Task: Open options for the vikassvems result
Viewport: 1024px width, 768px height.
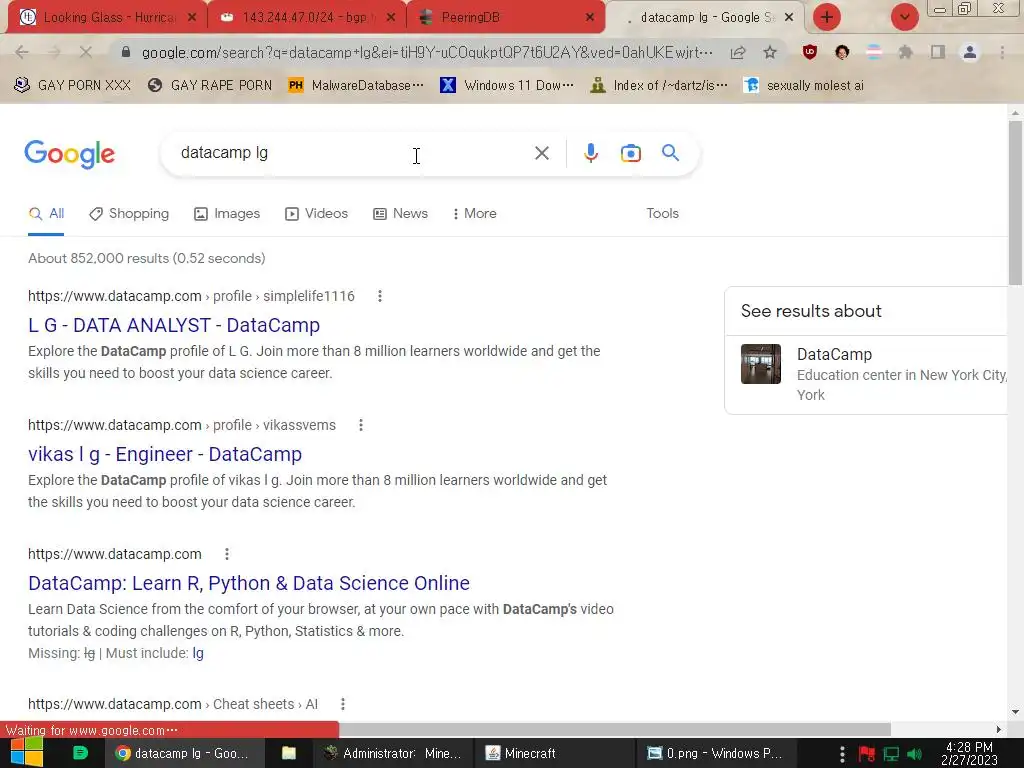Action: [x=360, y=425]
